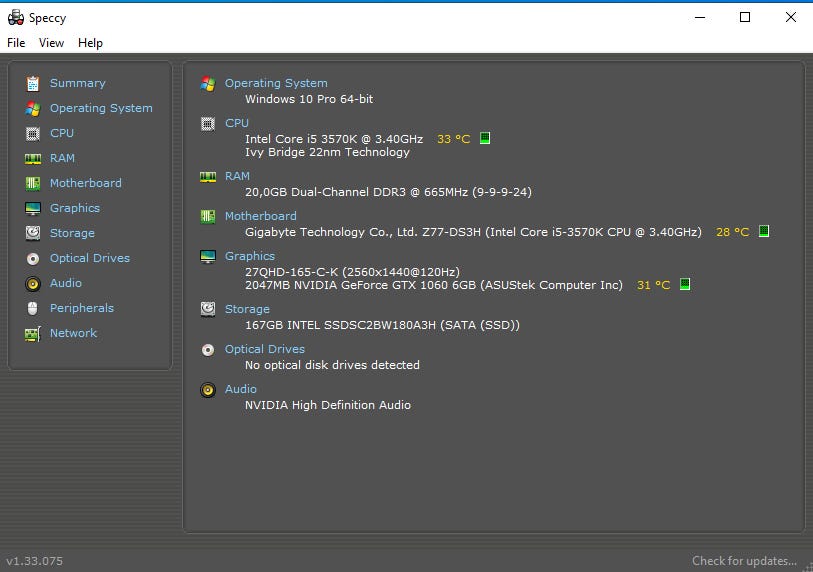Click the Operating System heading link in summary
Screen dimensions: 813x572
point(276,83)
